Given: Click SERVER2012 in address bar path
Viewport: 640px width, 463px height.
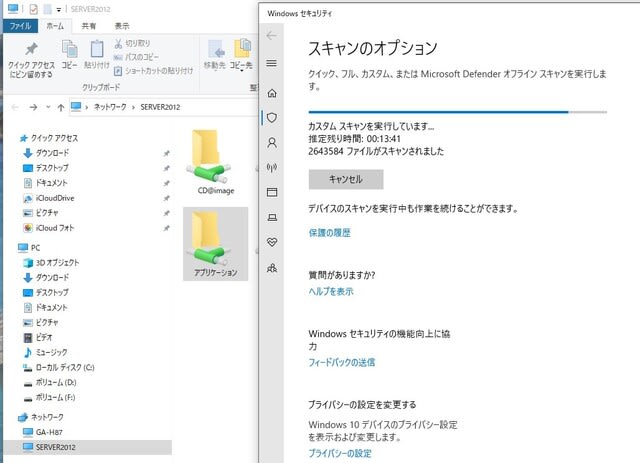Looking at the screenshot, I should click(x=160, y=107).
